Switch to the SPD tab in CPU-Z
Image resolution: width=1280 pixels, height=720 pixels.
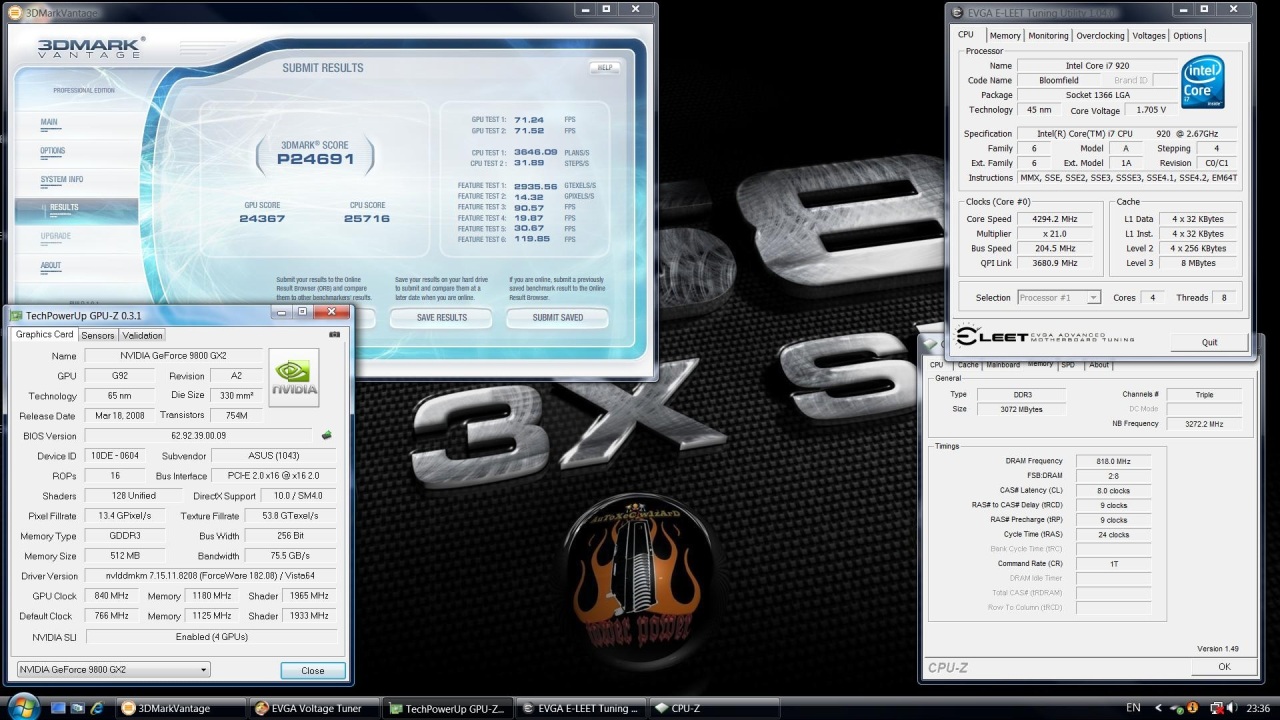(1068, 365)
